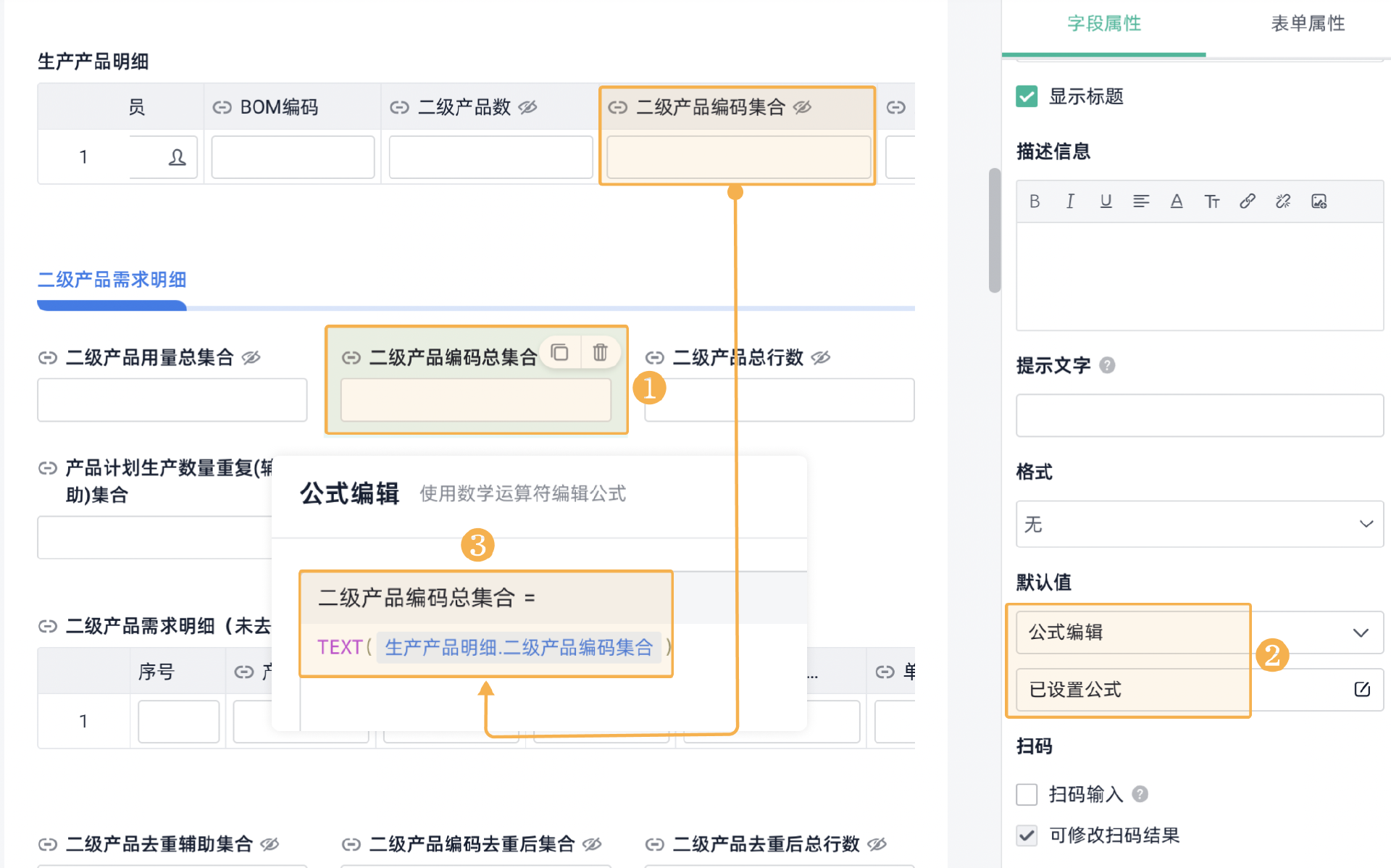The image size is (1391, 868).
Task: Copy the 二级产品编码总集合 field
Action: (559, 353)
